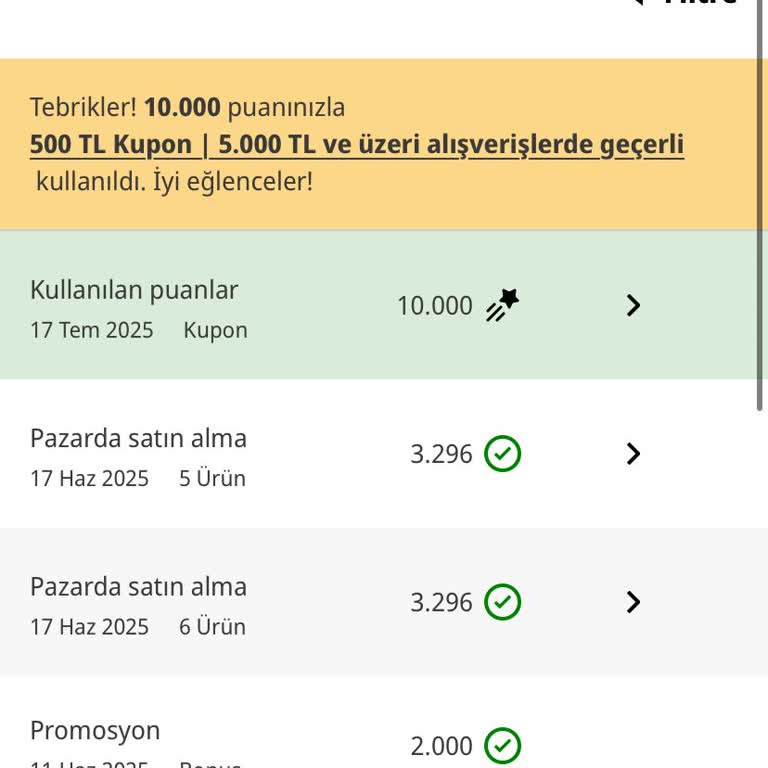Select the Kullanılan puanlar row title
This screenshot has width=768, height=768.
click(134, 290)
